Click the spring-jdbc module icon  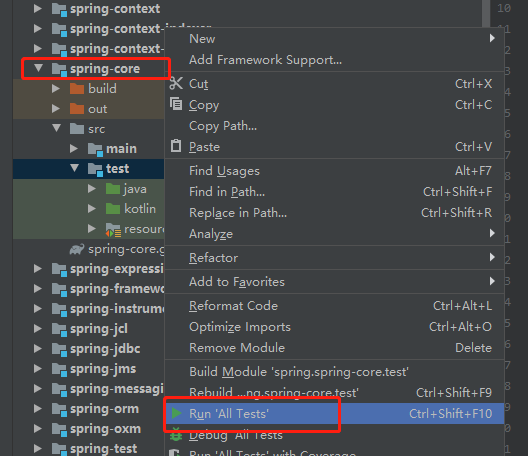(x=59, y=349)
